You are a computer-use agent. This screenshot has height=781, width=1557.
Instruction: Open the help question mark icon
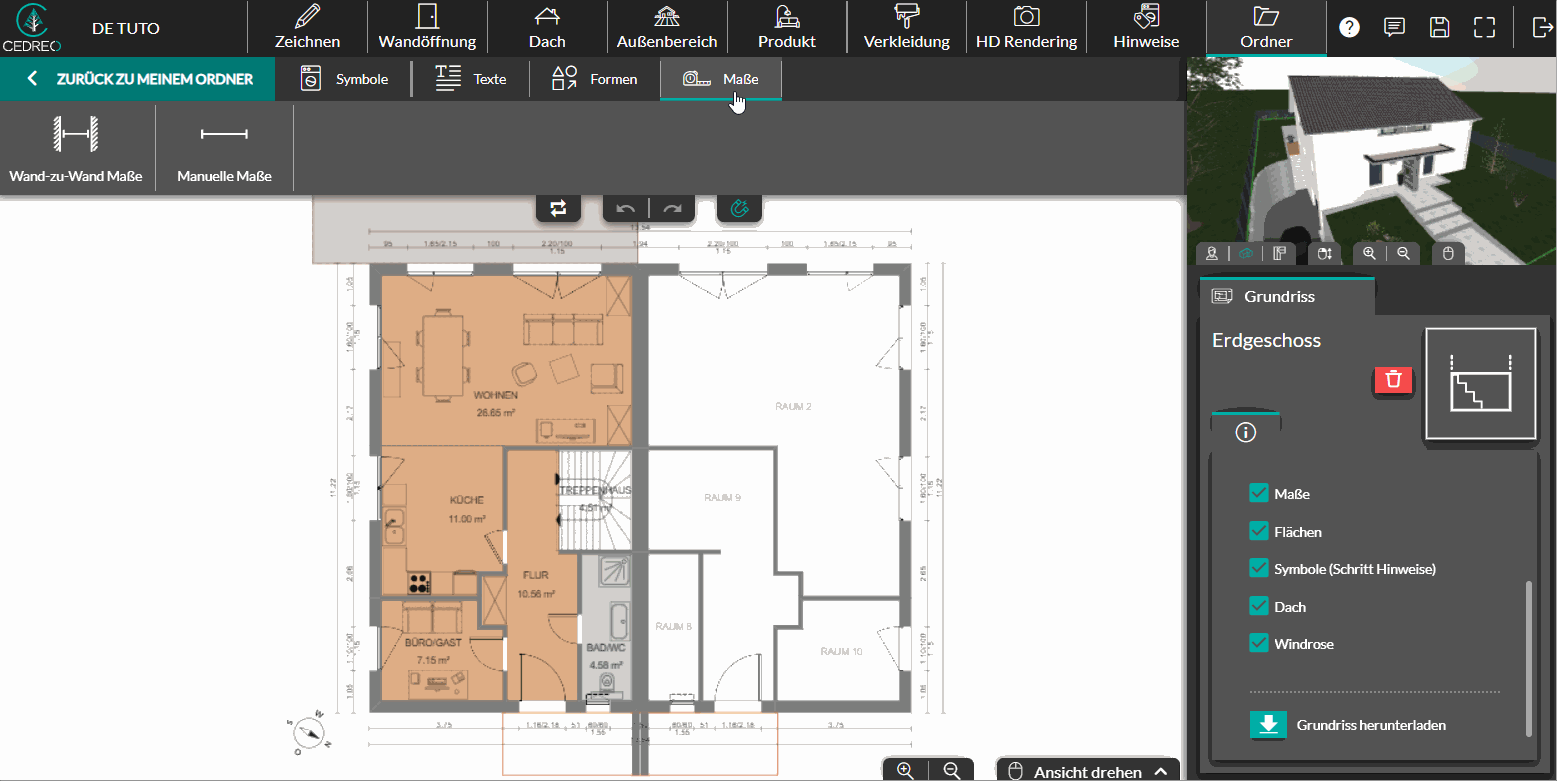click(x=1349, y=28)
